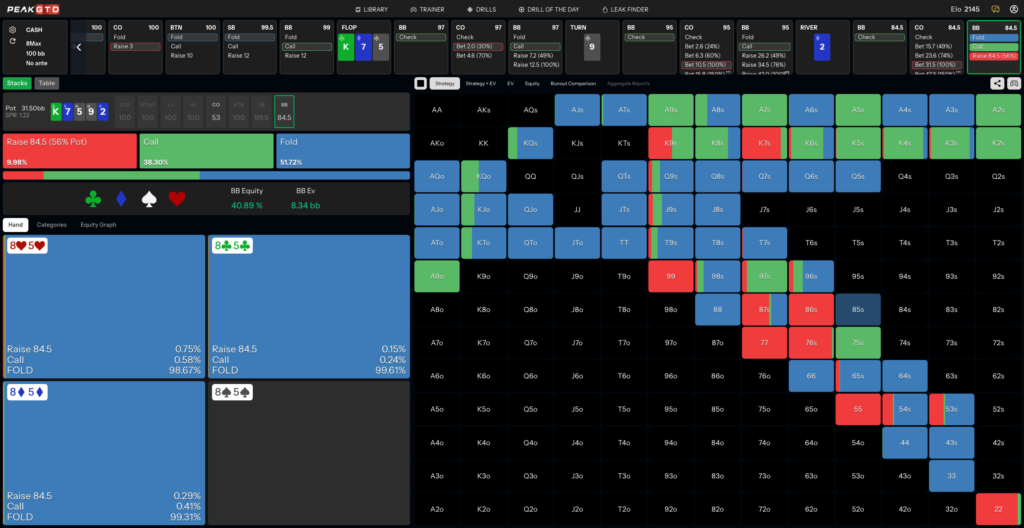Viewport: 1024px width, 528px height.
Task: Click the green Call 38.30% box
Action: 206,151
